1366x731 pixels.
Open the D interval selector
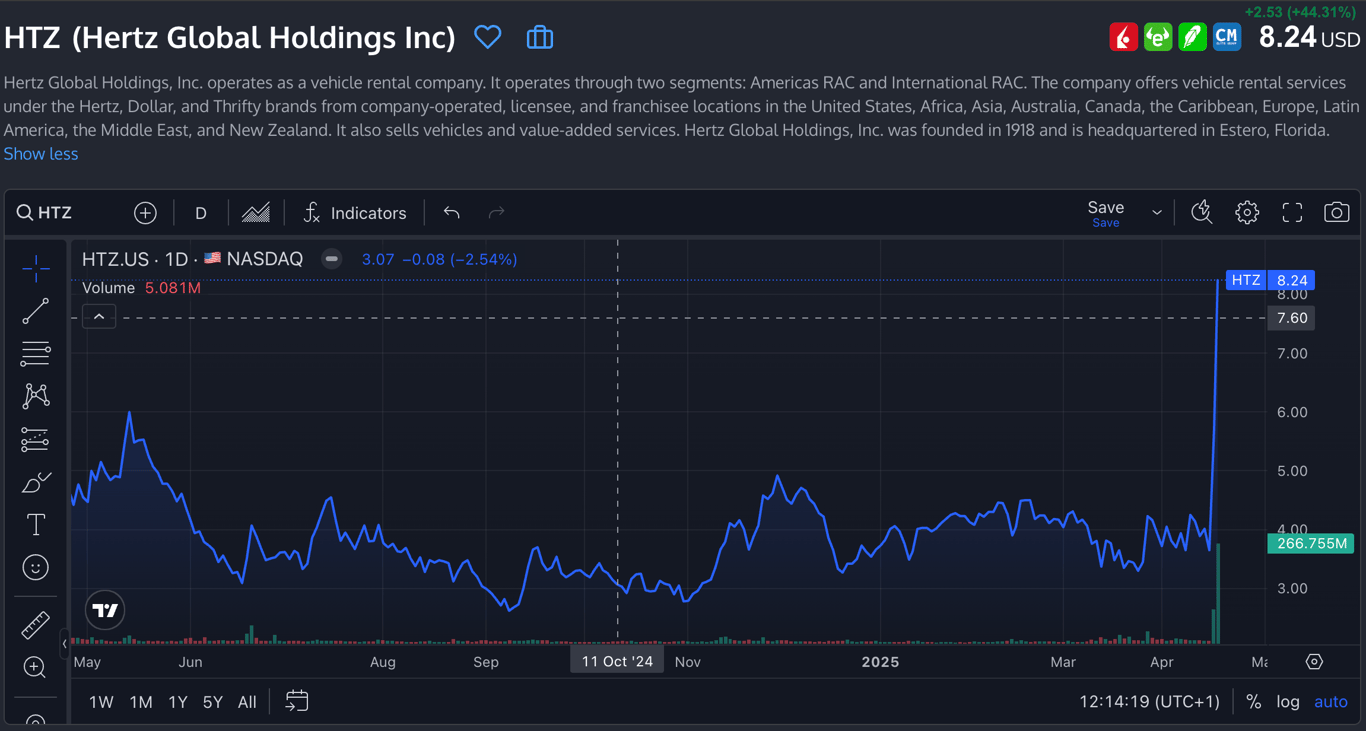tap(201, 213)
